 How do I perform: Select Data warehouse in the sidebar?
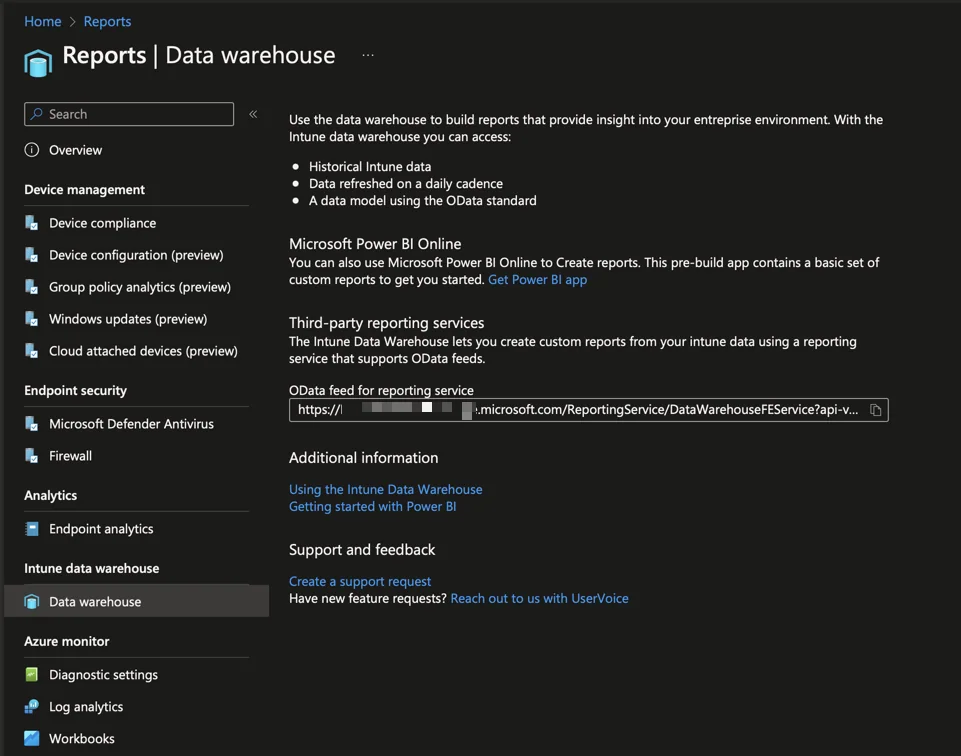[x=136, y=602]
